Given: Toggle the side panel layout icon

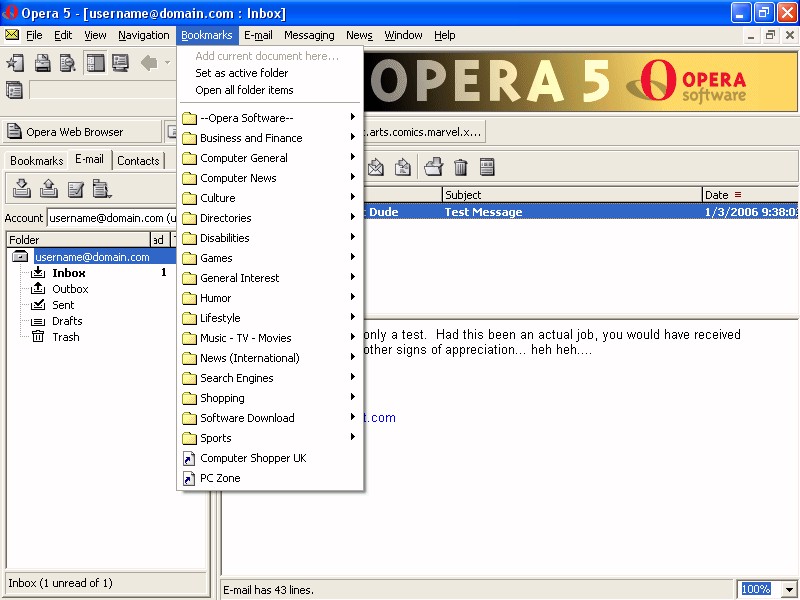Looking at the screenshot, I should [x=95, y=63].
